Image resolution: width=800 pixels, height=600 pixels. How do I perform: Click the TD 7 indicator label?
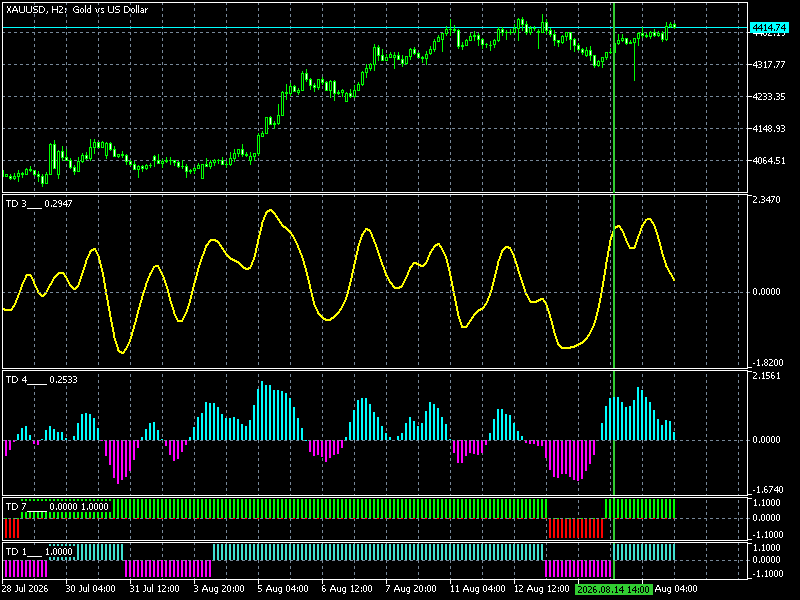(57, 507)
